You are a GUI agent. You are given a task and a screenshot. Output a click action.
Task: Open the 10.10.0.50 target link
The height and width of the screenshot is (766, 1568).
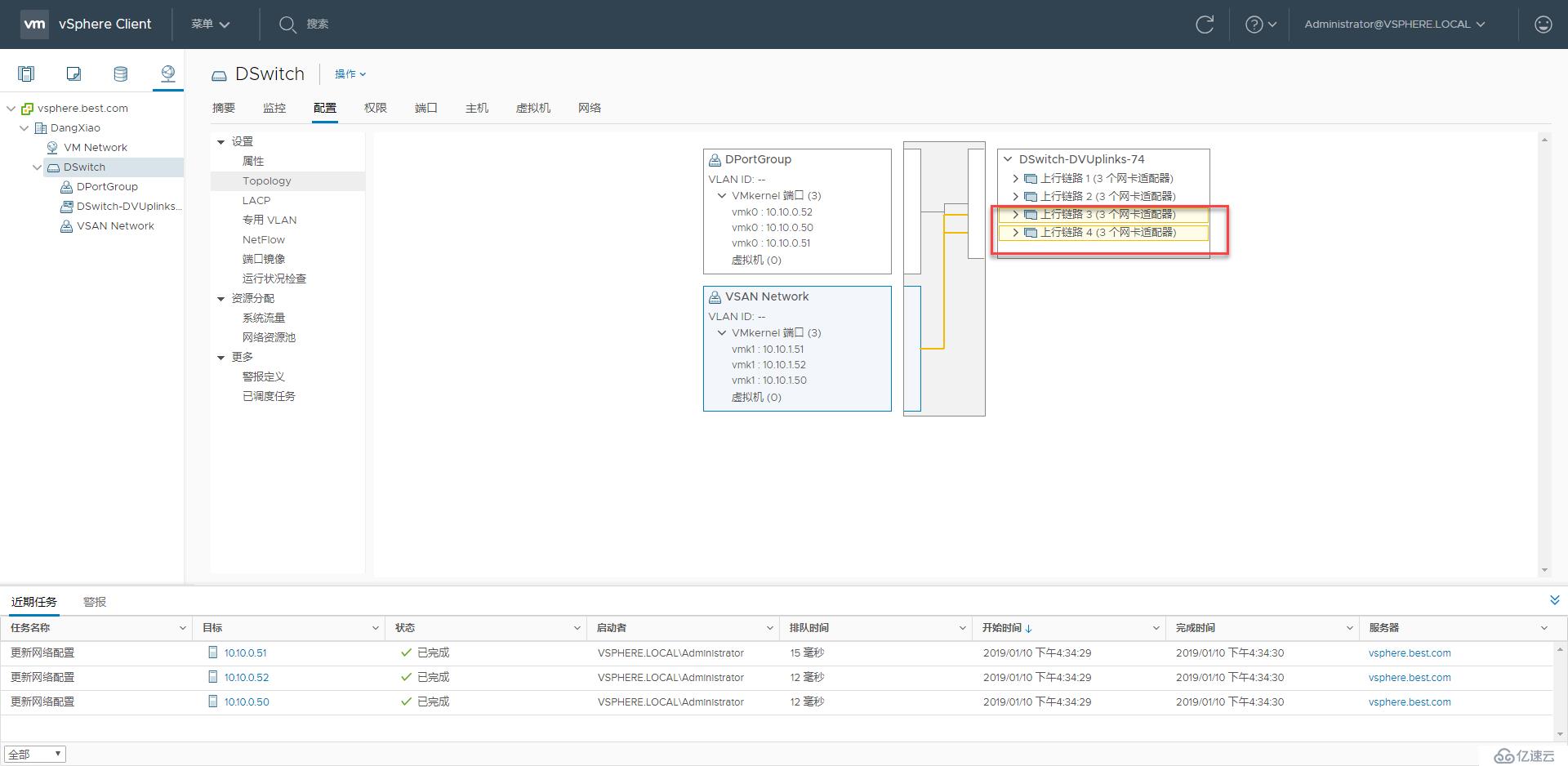[x=247, y=701]
